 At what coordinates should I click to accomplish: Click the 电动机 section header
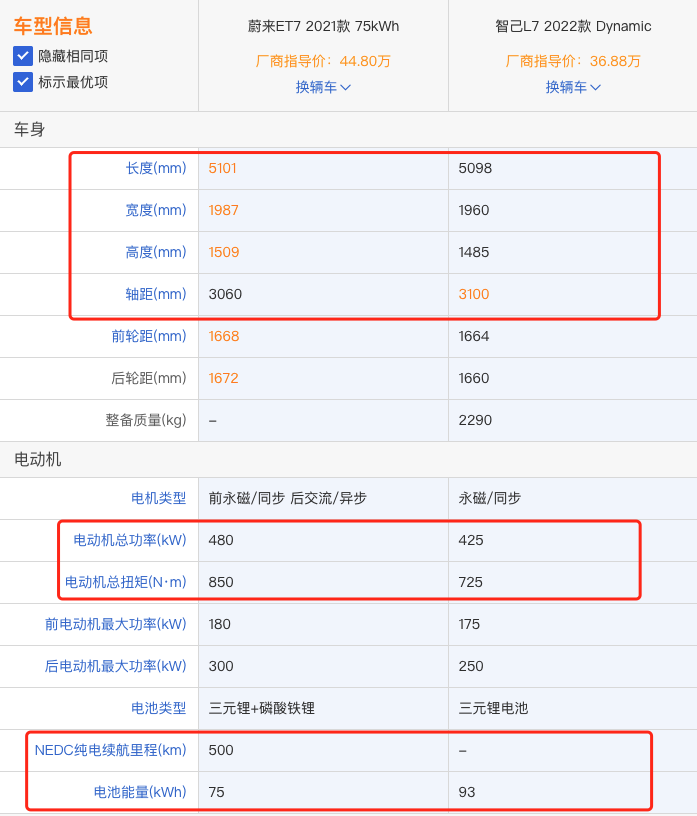[37, 460]
